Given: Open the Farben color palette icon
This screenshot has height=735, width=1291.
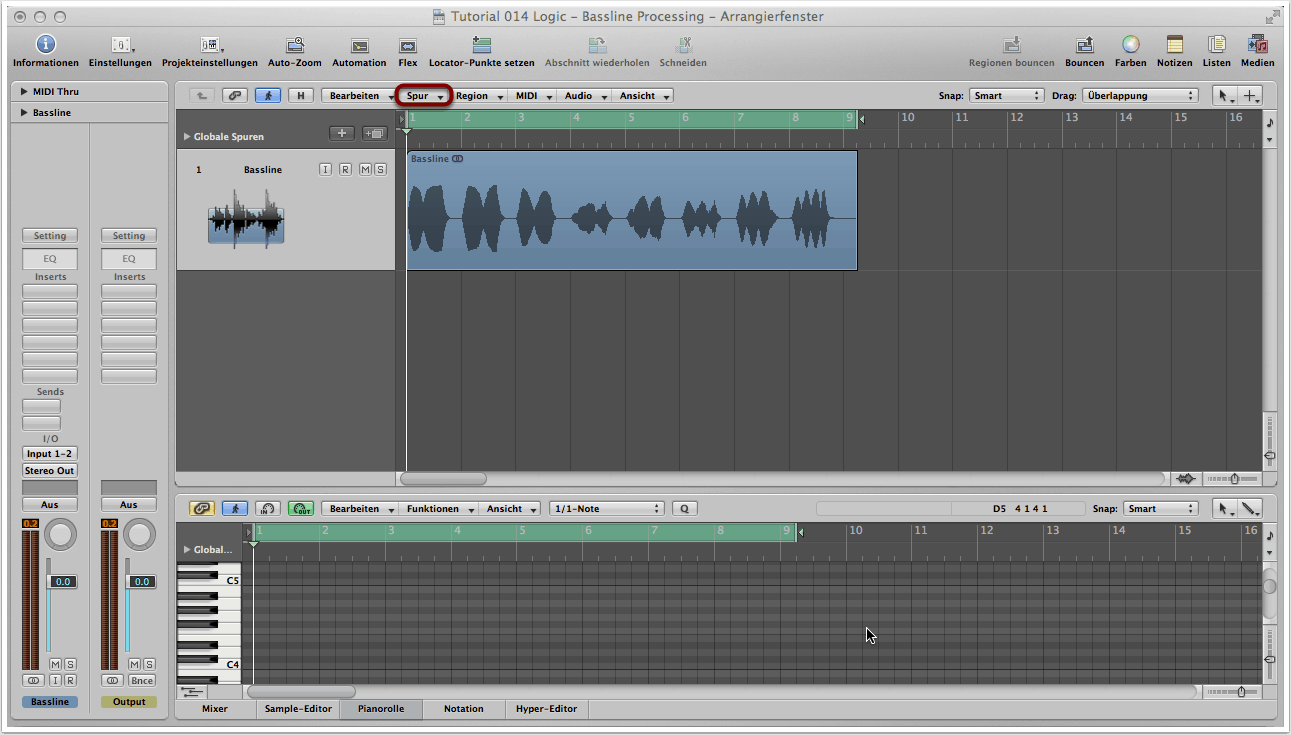Looking at the screenshot, I should pyautogui.click(x=1130, y=45).
